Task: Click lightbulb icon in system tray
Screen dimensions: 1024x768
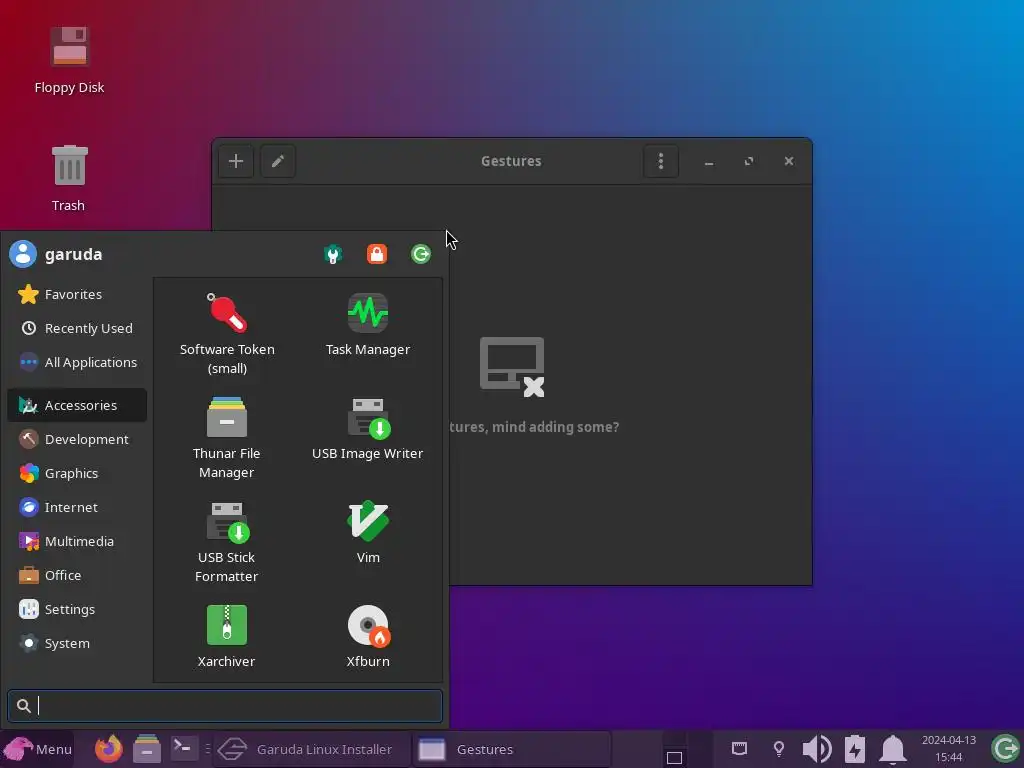Action: tap(778, 748)
